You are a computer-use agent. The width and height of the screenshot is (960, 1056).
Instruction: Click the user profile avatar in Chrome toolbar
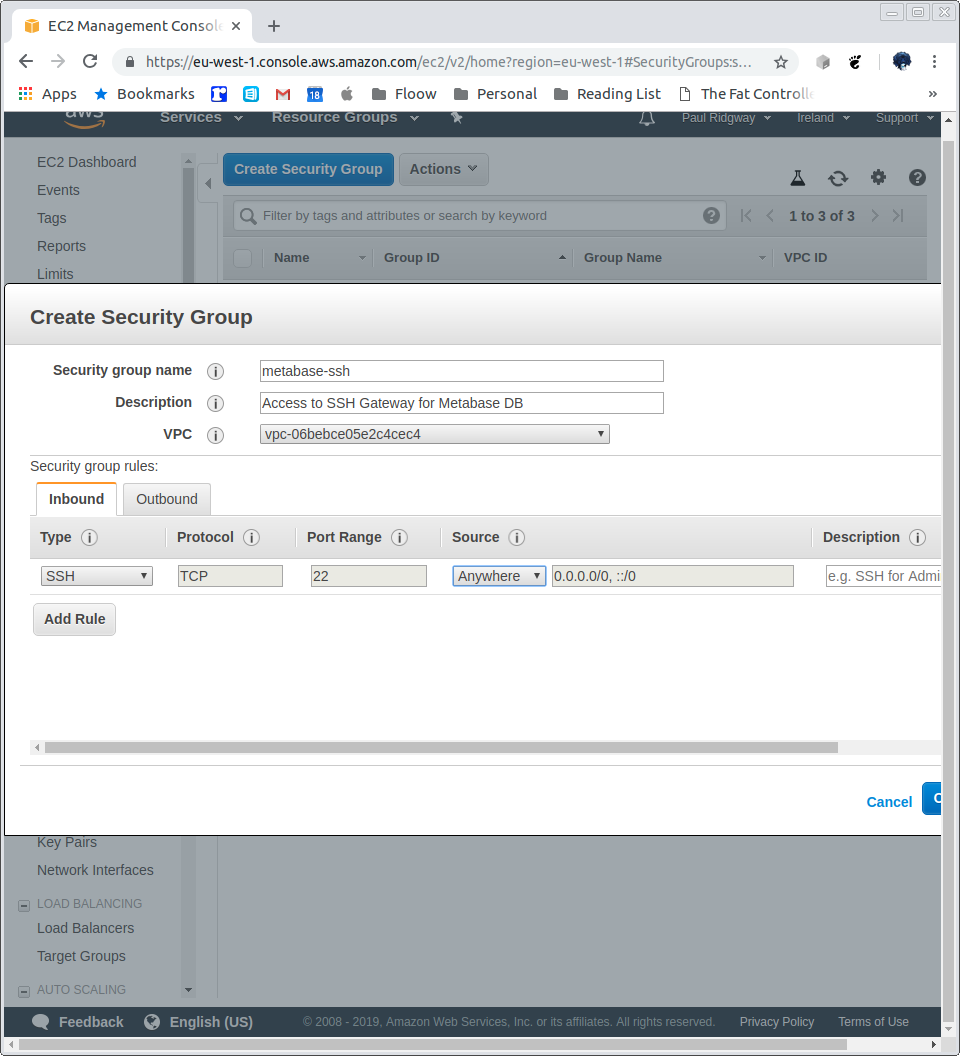click(x=901, y=61)
